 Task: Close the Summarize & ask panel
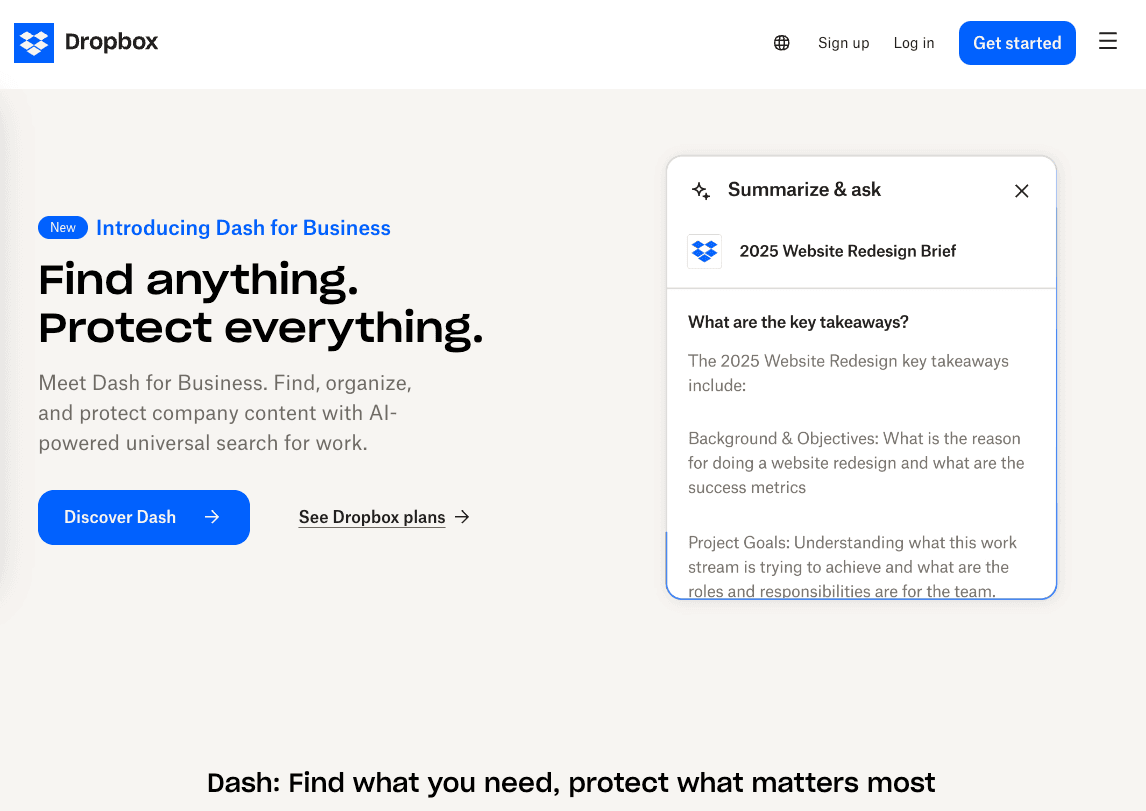[1021, 191]
